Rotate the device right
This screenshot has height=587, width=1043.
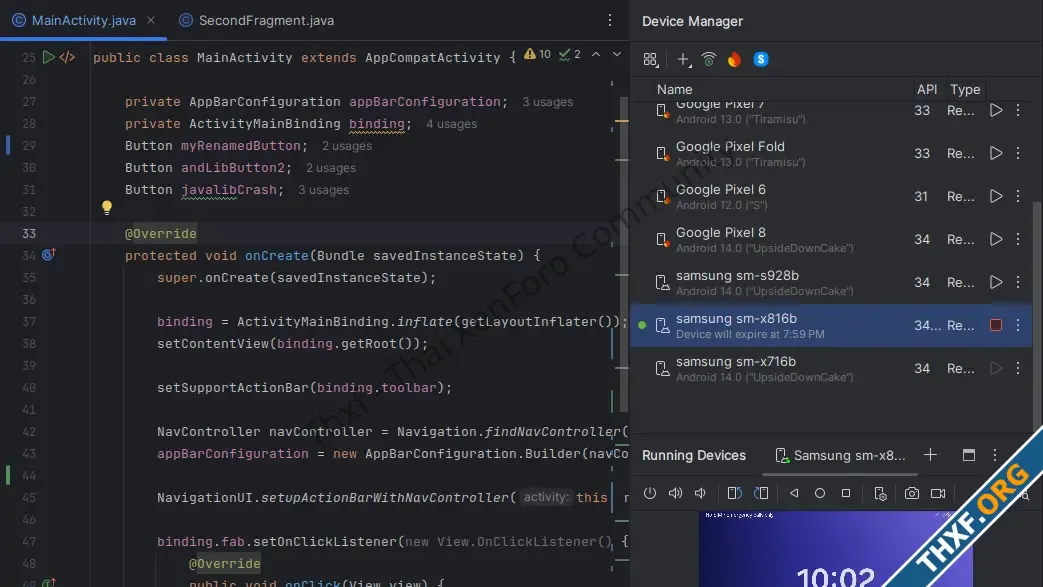(x=761, y=493)
